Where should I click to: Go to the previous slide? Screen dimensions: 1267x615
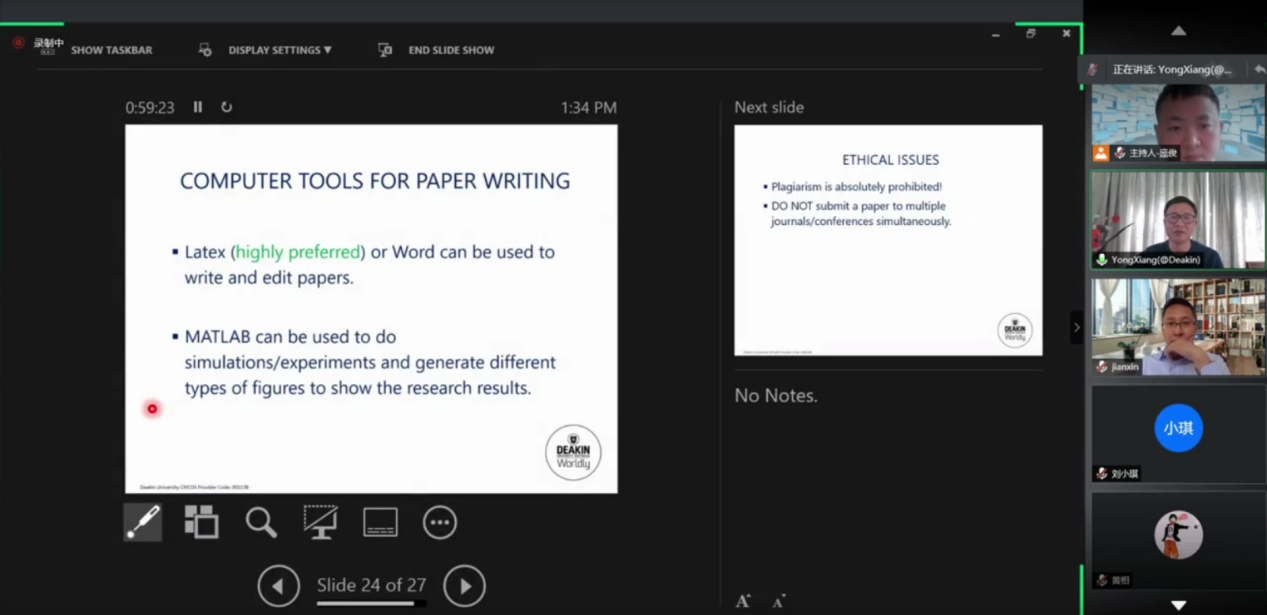[278, 586]
